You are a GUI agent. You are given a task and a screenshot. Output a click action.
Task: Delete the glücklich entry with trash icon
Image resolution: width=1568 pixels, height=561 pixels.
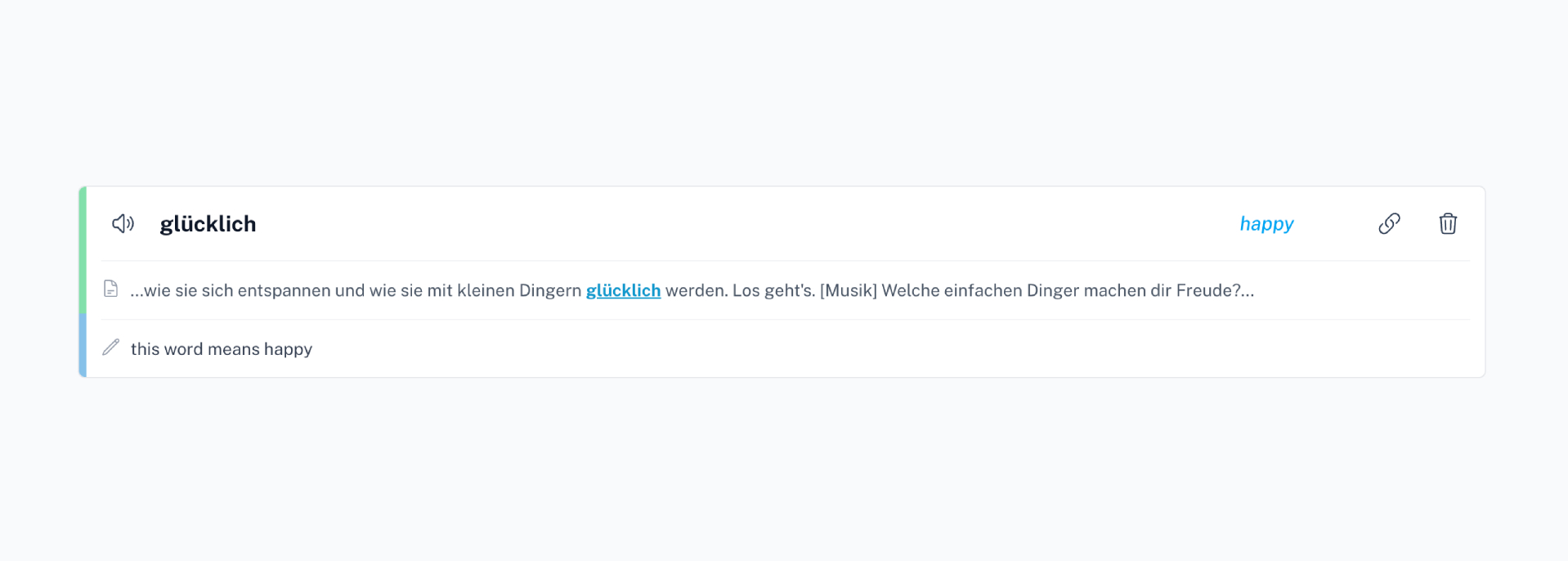[1447, 223]
